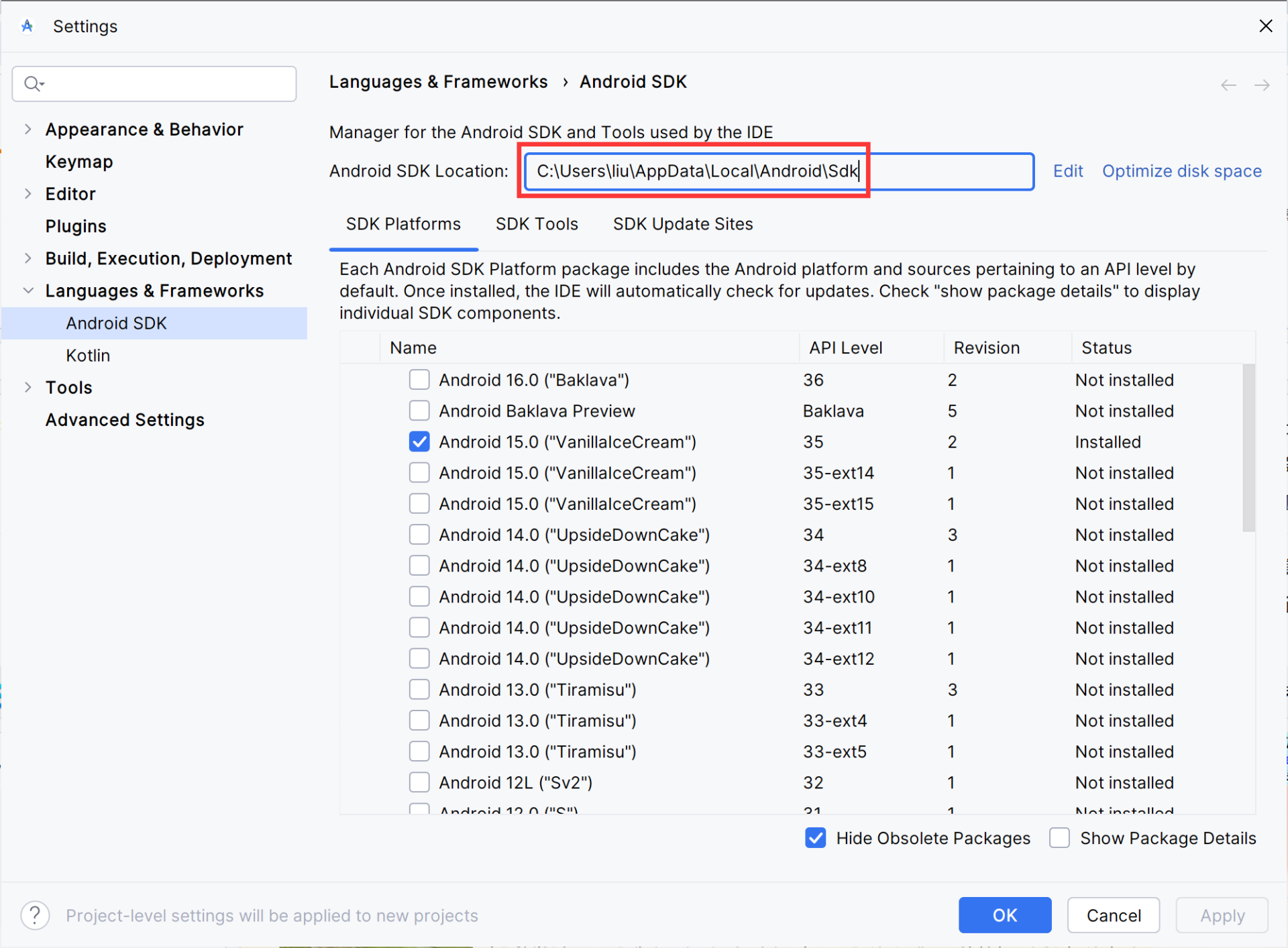Click the platform list vertical scrollbar
This screenshot has height=948, width=1288.
(x=1248, y=447)
